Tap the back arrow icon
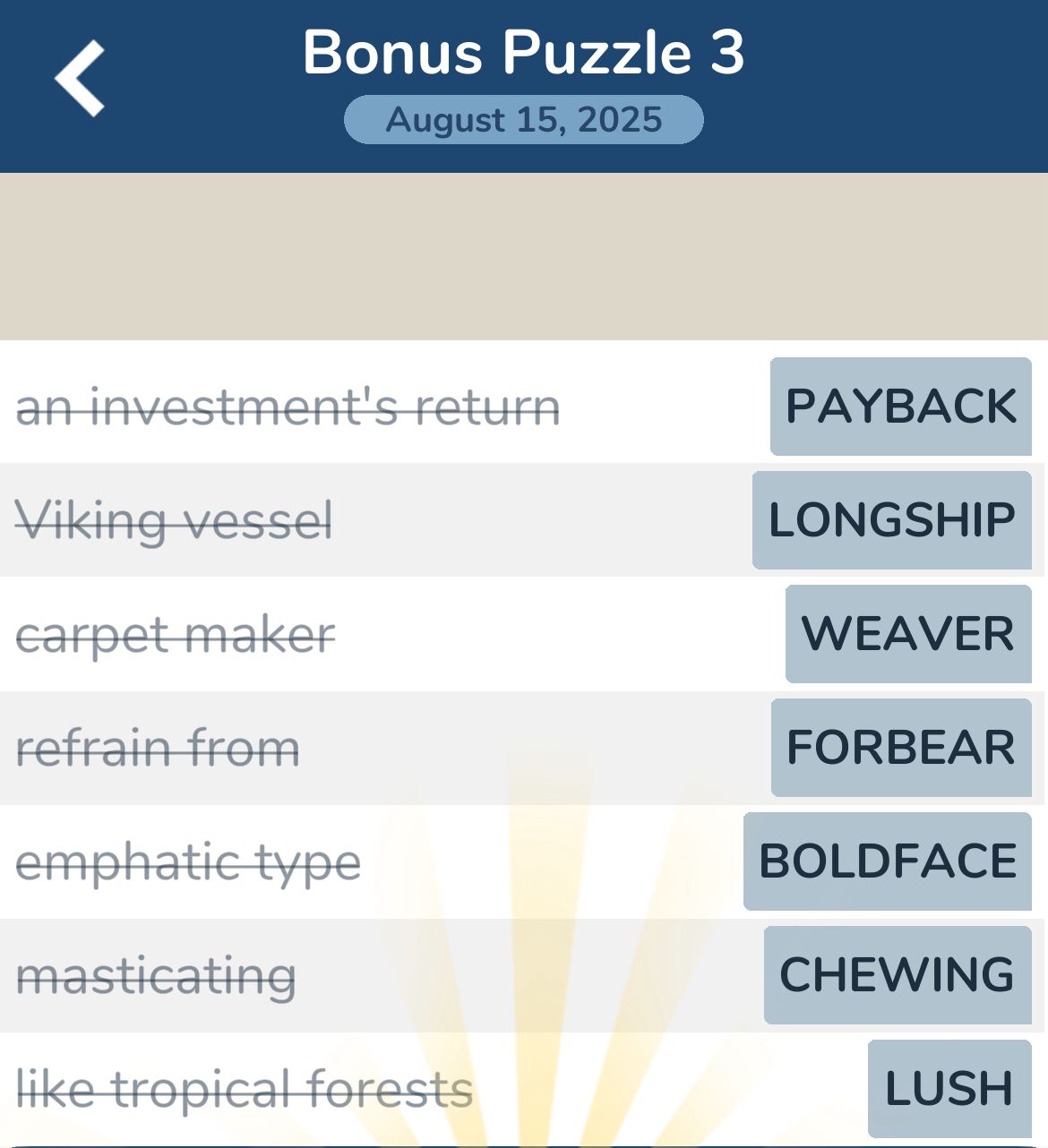This screenshot has height=1148, width=1048. pyautogui.click(x=80, y=79)
